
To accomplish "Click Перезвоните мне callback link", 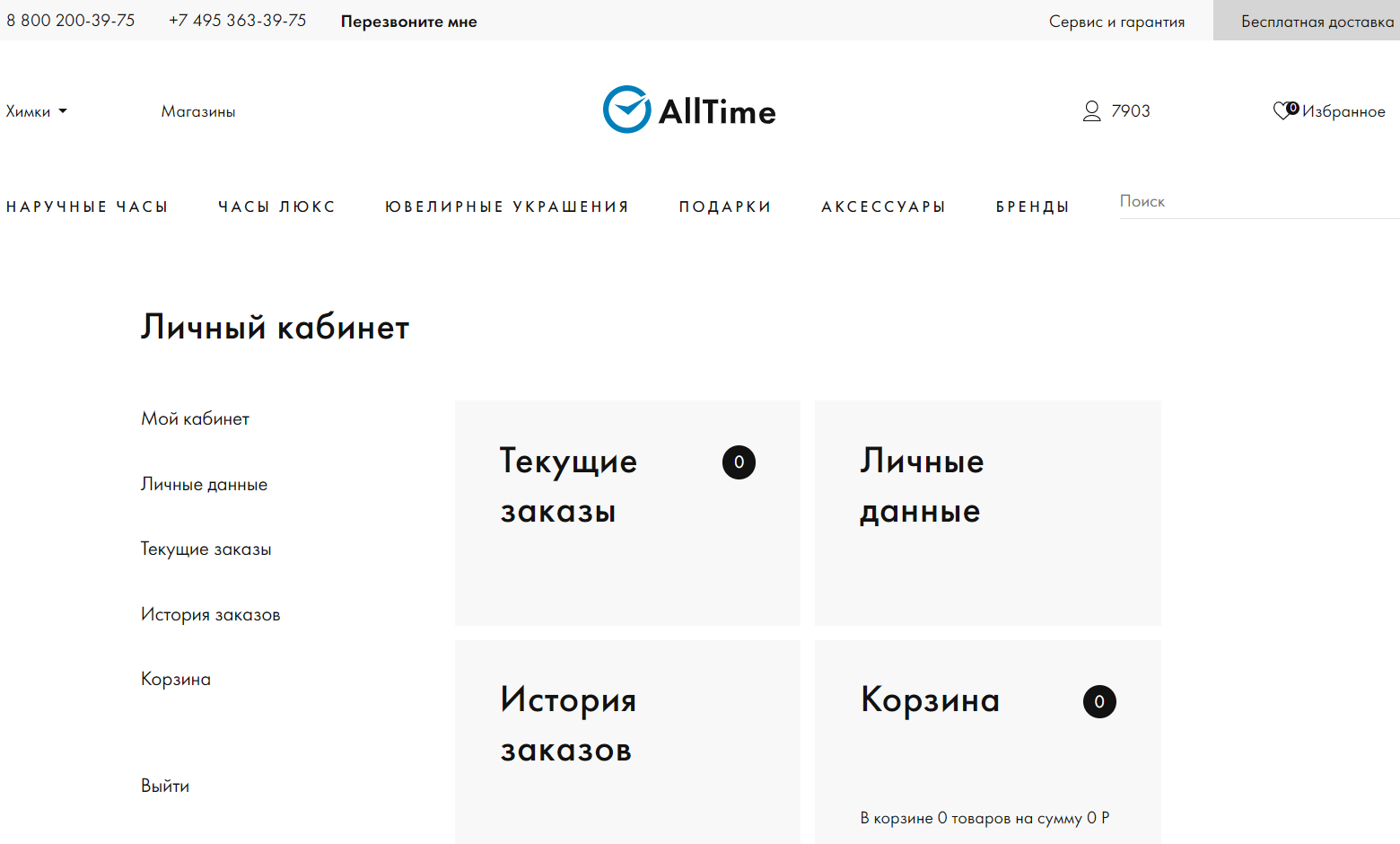I will point(409,22).
